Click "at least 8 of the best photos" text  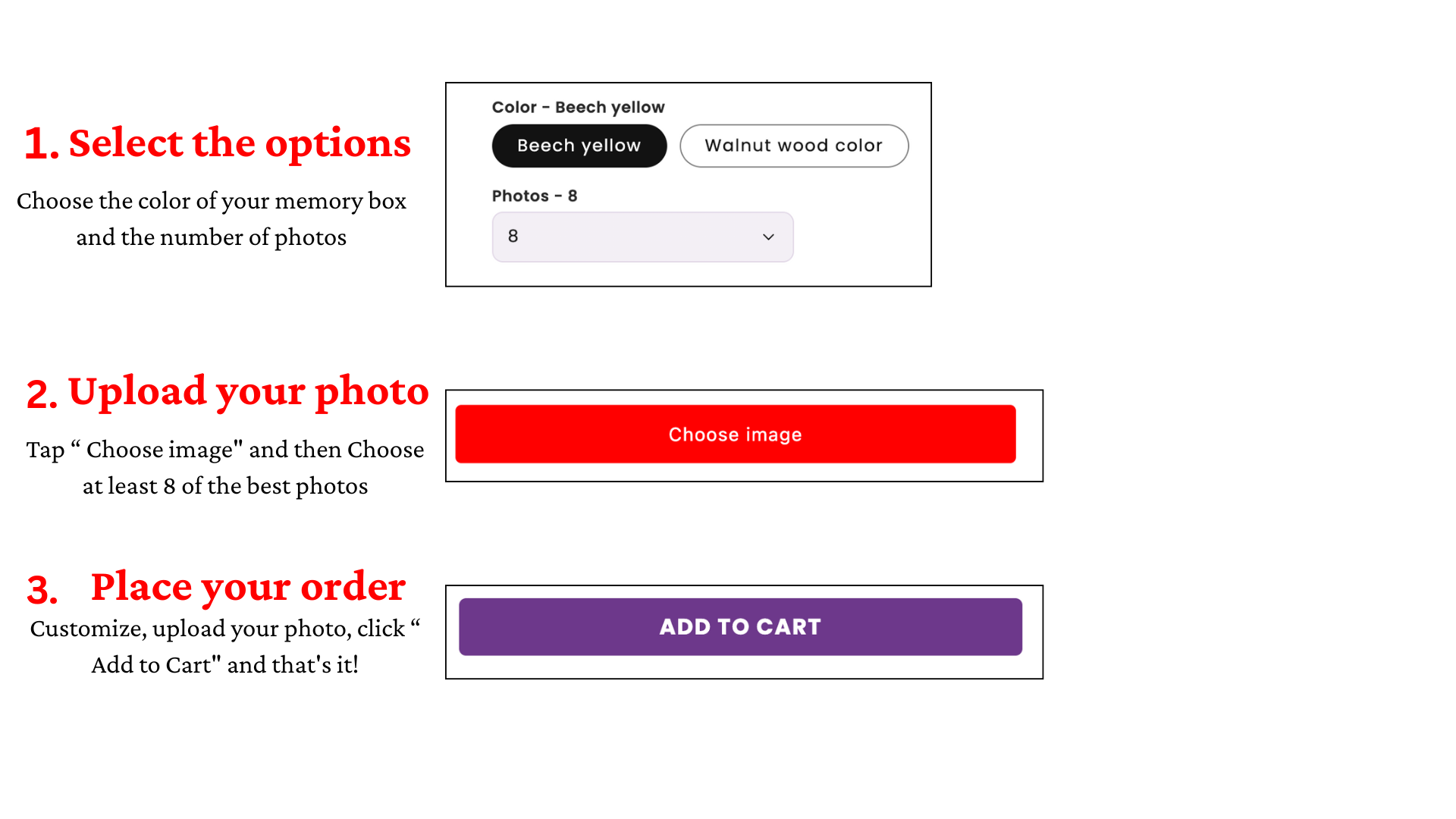(225, 486)
